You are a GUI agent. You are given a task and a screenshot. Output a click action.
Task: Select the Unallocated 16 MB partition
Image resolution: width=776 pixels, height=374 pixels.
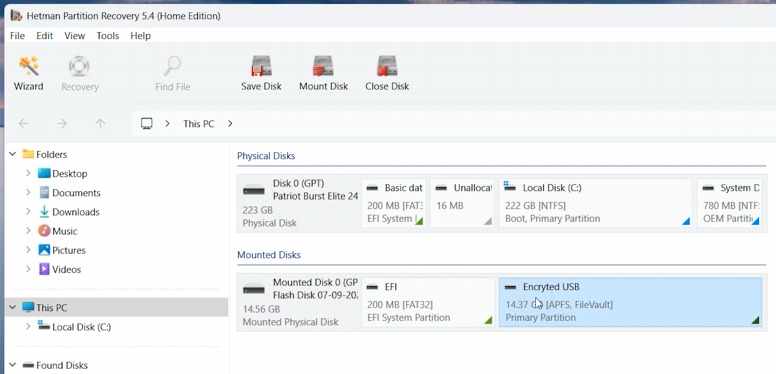coord(462,203)
